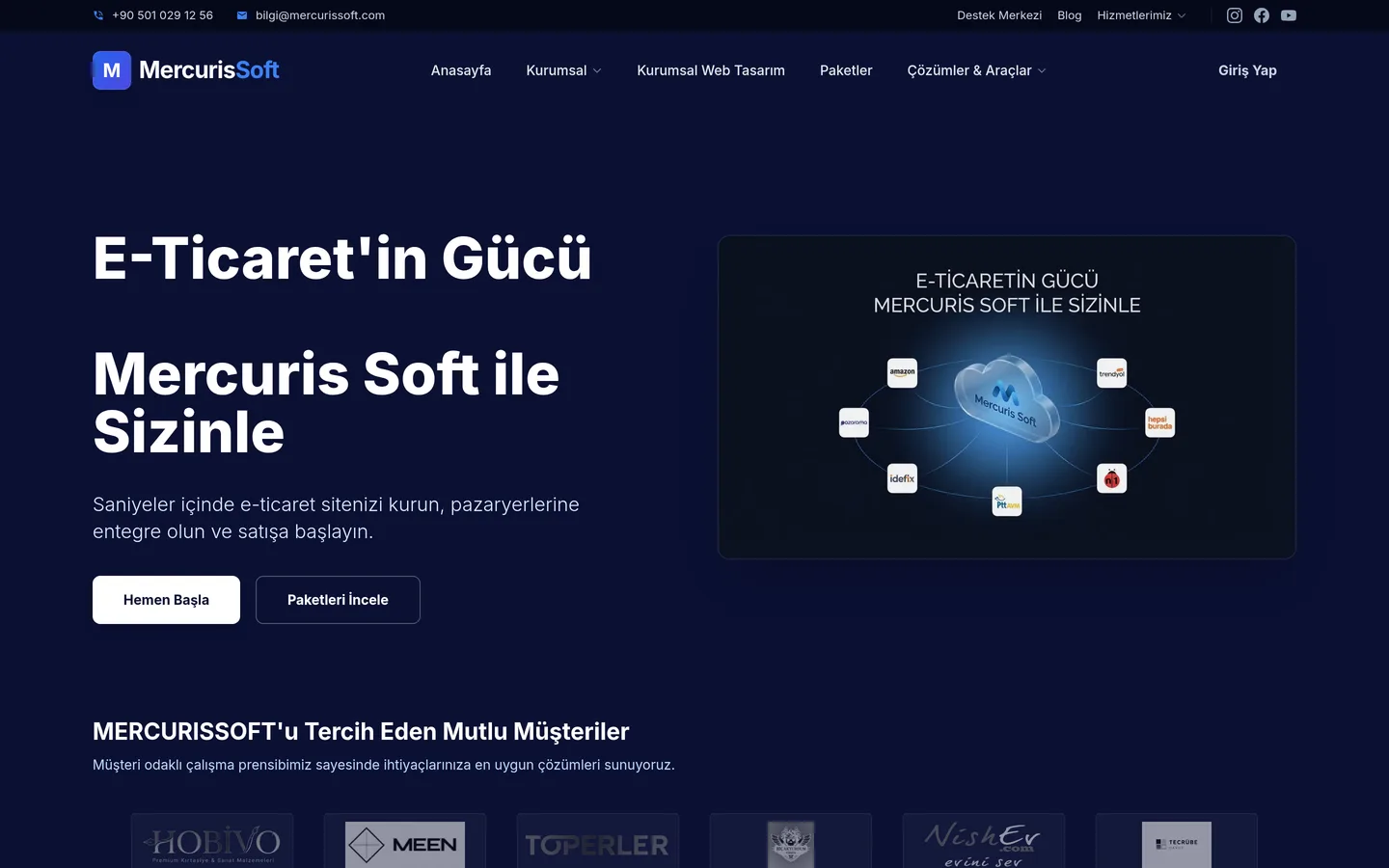Click the Trendyol marketplace icon

coord(1112,372)
